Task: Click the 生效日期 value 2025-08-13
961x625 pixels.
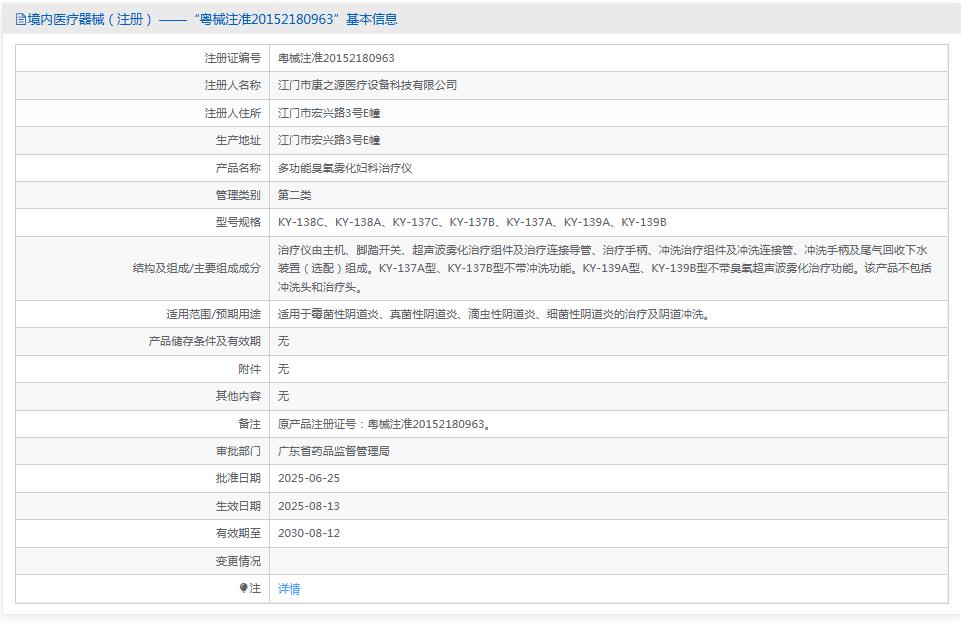Action: click(310, 506)
